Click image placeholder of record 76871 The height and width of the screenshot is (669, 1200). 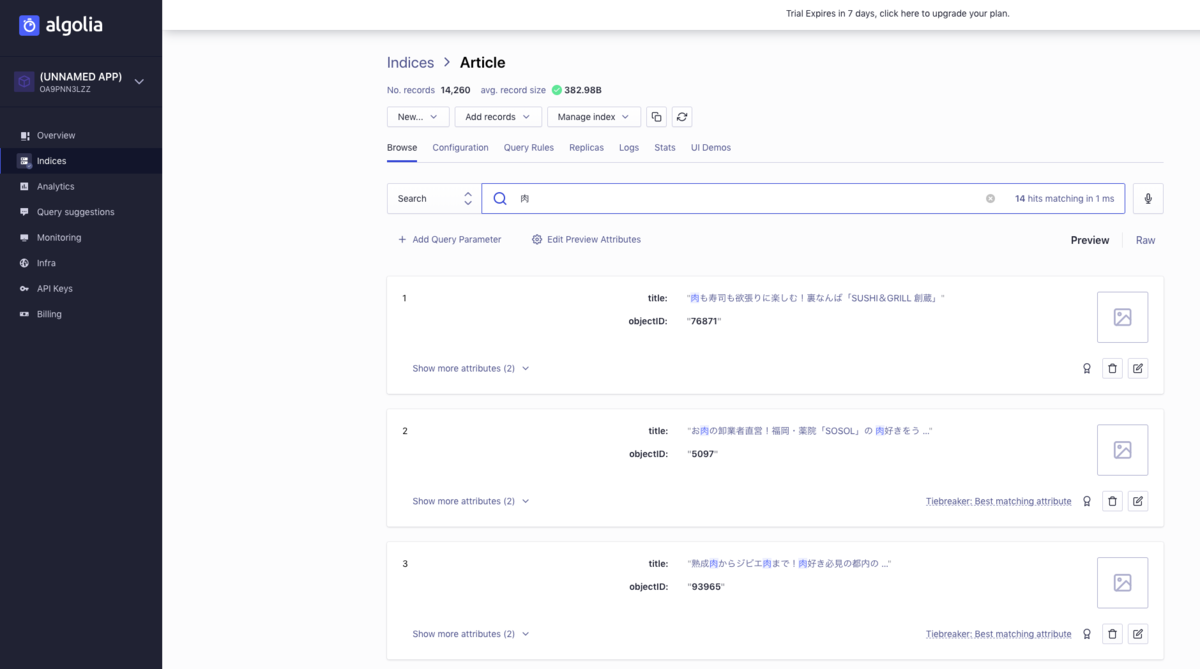click(x=1122, y=317)
